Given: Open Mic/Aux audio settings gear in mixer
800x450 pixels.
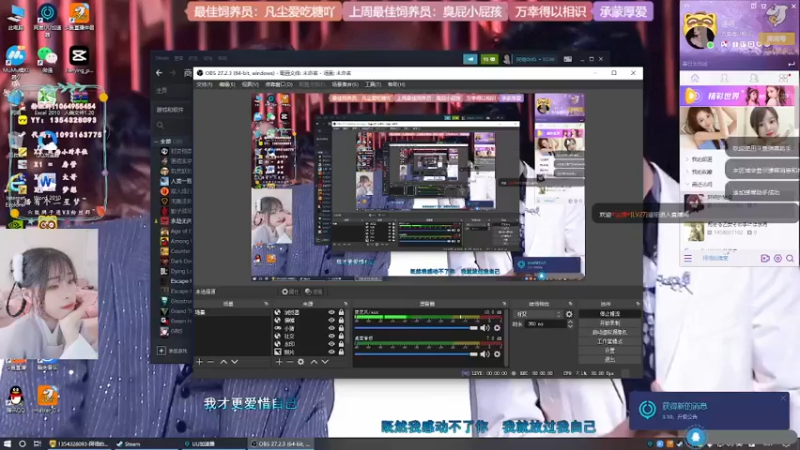Looking at the screenshot, I should [497, 328].
